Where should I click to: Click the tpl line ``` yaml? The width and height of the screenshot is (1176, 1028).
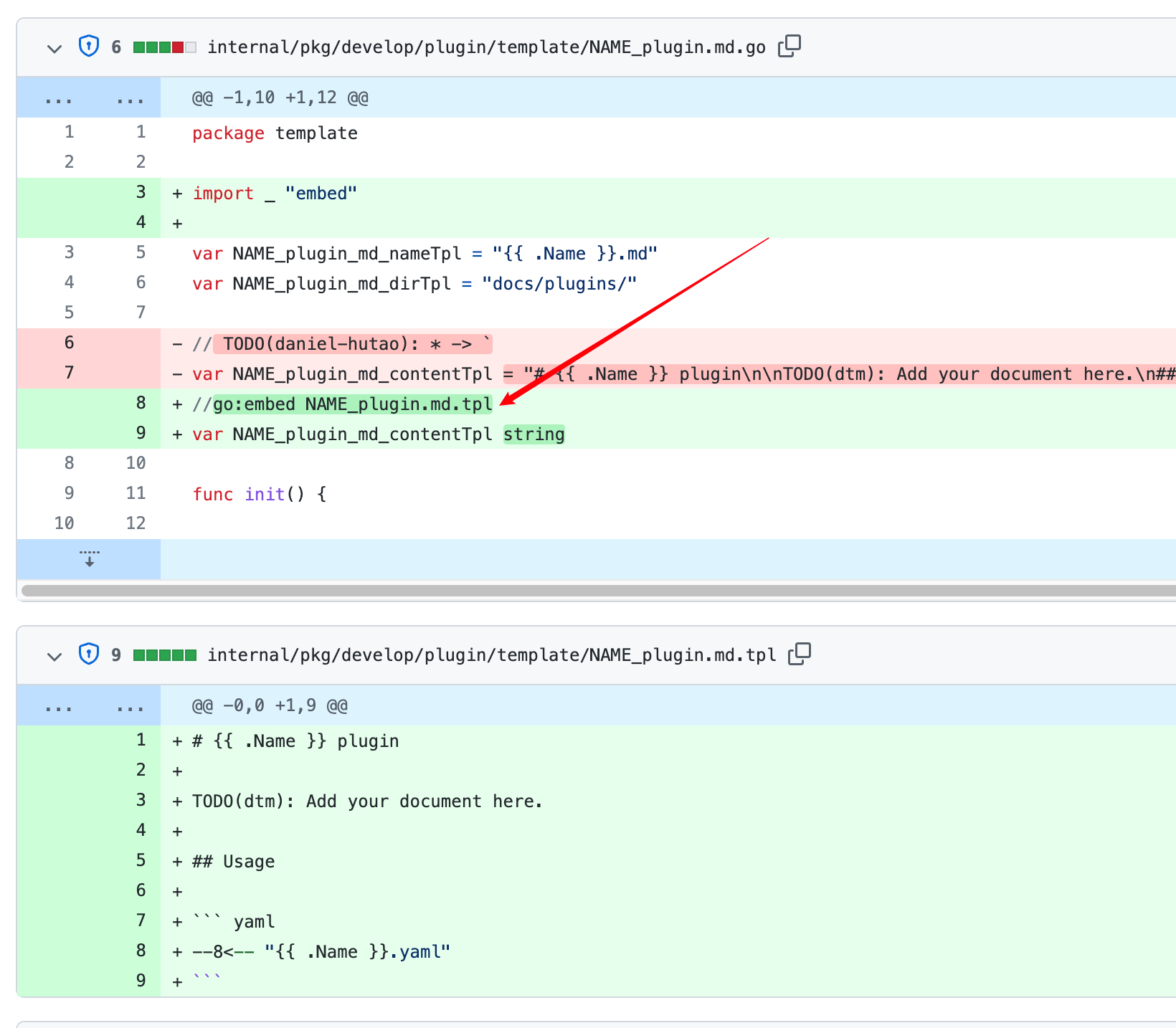tap(234, 922)
